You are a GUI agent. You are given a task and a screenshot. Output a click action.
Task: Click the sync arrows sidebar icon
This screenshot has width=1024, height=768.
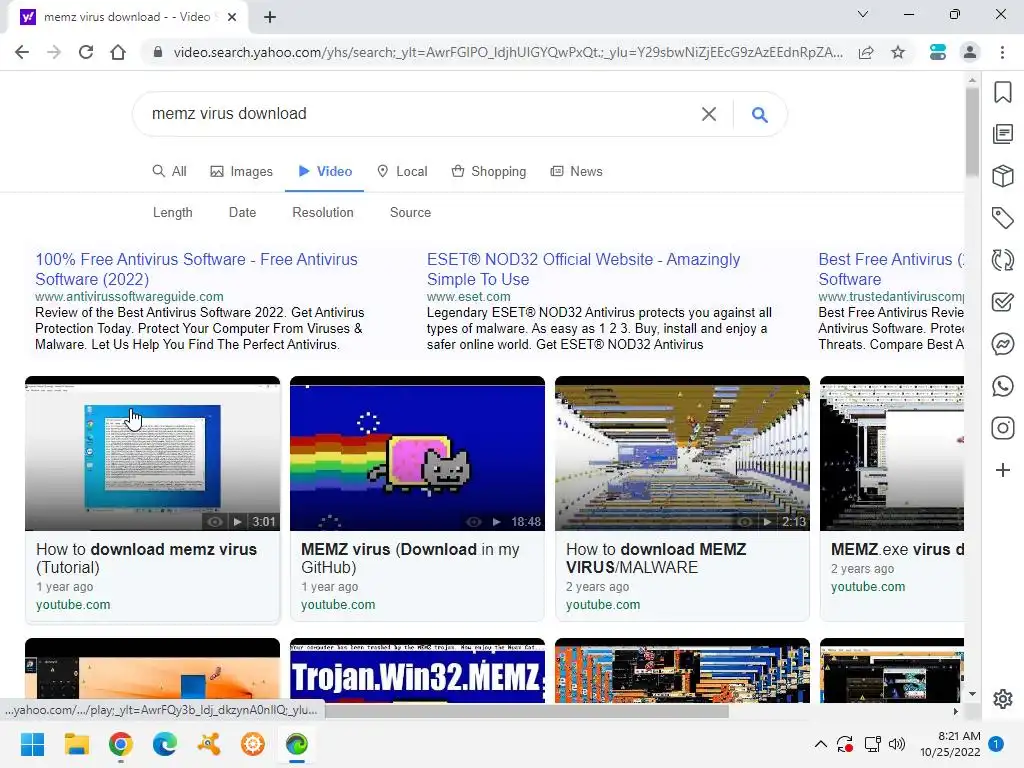(1002, 260)
